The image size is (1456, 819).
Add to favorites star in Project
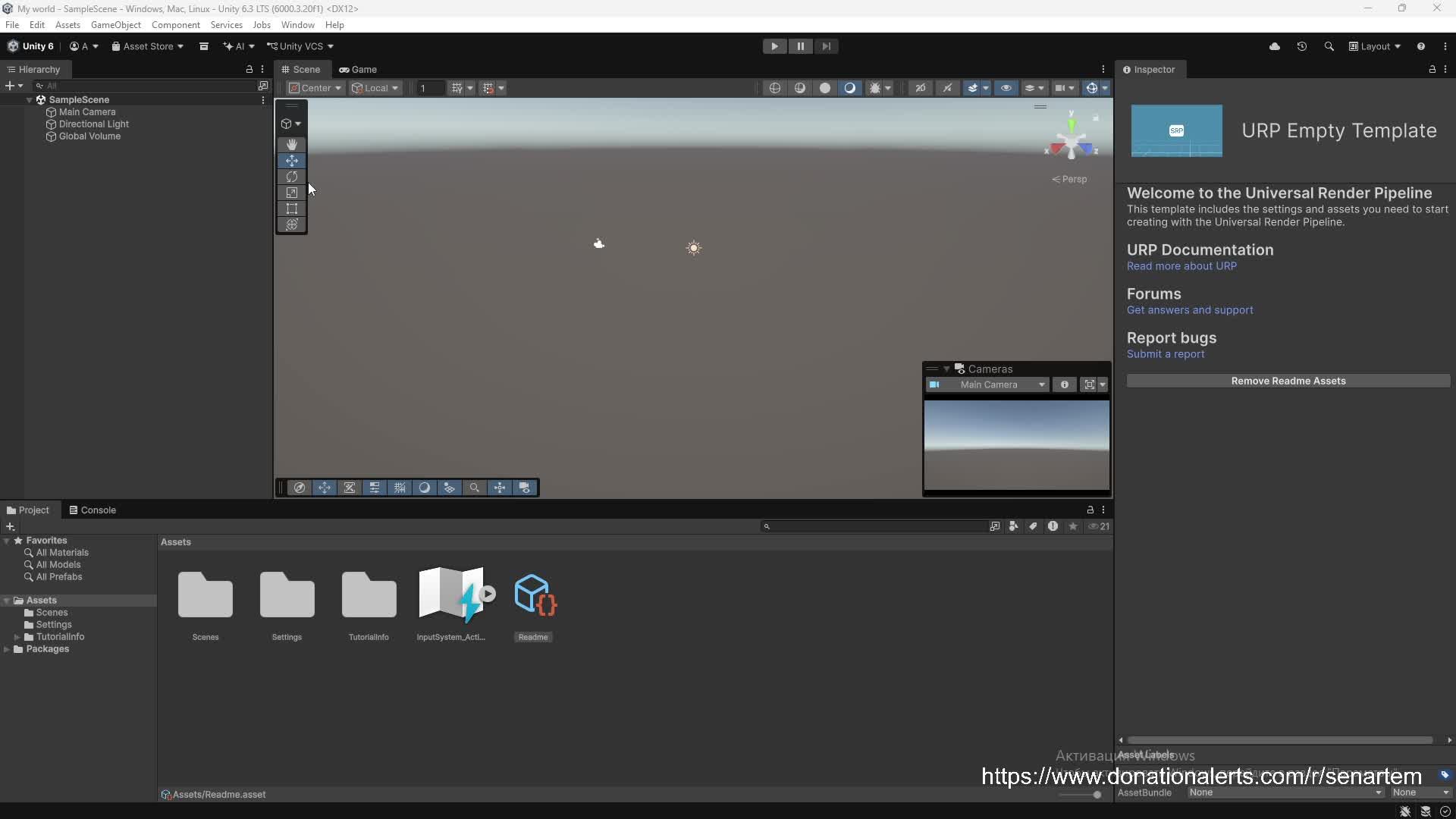coord(1072,526)
